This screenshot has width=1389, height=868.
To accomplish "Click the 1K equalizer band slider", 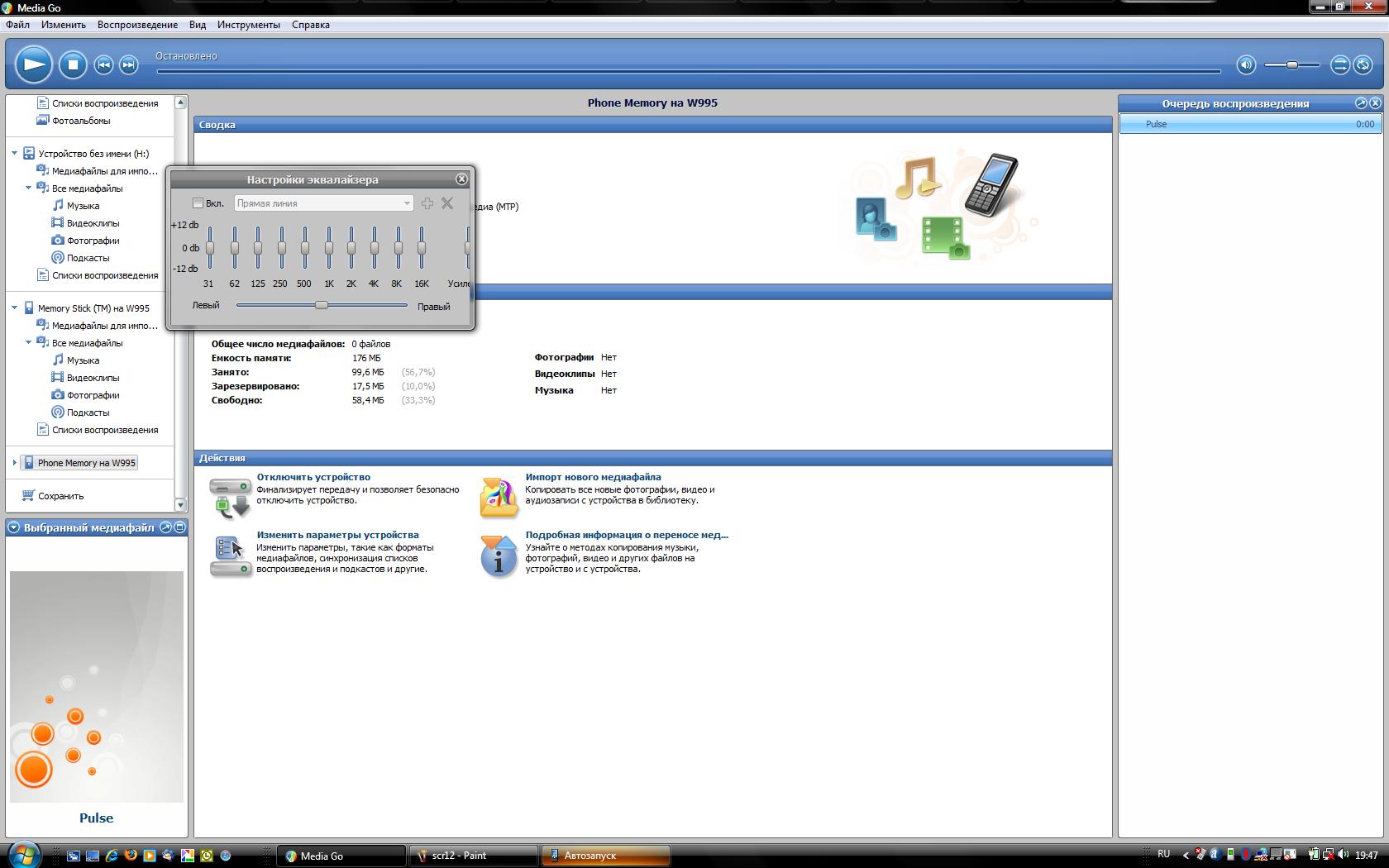I will click(x=329, y=247).
